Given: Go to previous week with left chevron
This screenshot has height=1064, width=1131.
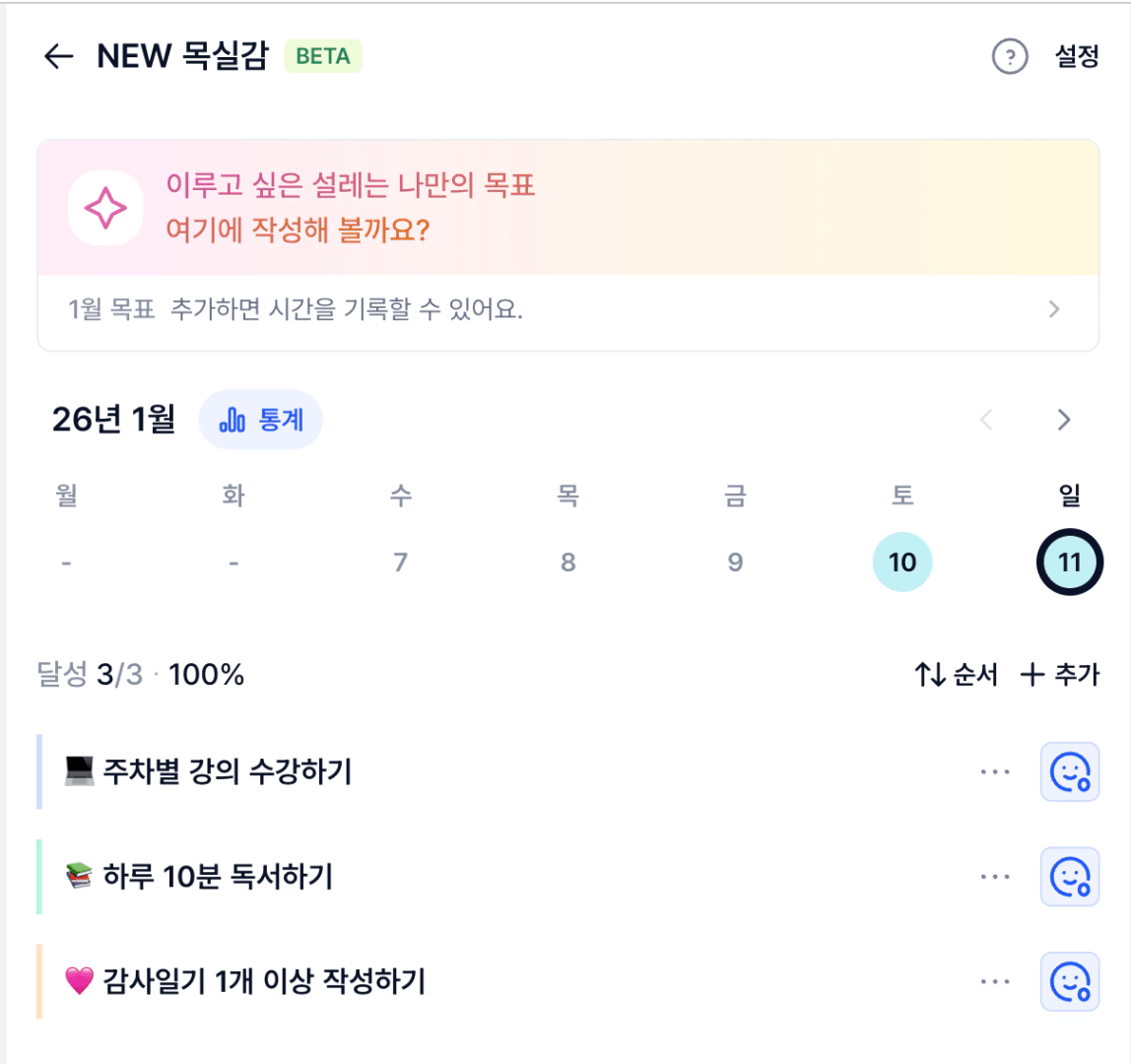Looking at the screenshot, I should point(986,421).
